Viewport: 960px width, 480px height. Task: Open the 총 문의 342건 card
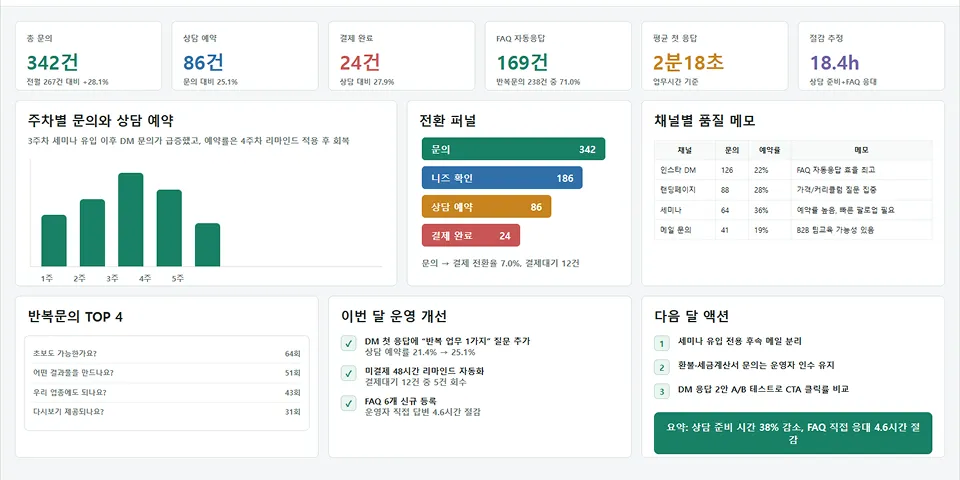point(89,56)
